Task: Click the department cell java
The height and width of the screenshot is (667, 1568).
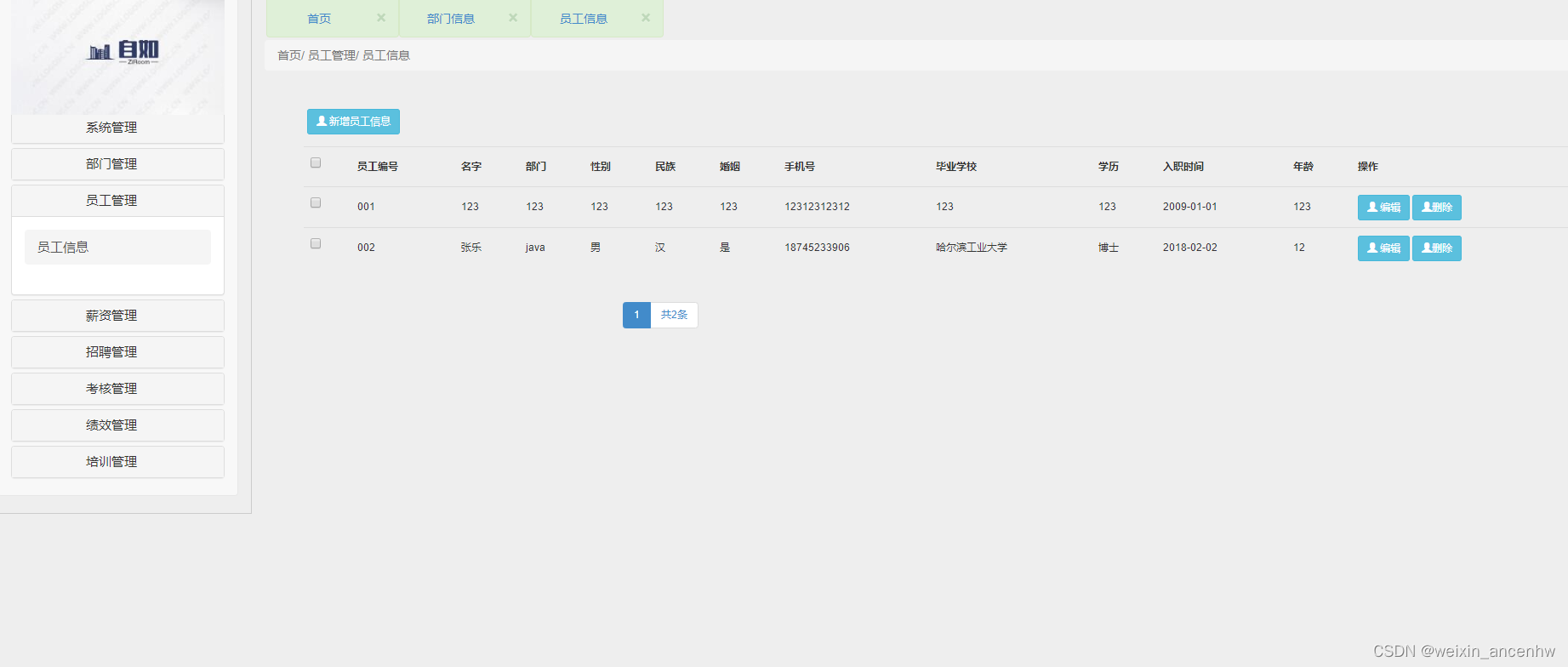Action: point(535,248)
